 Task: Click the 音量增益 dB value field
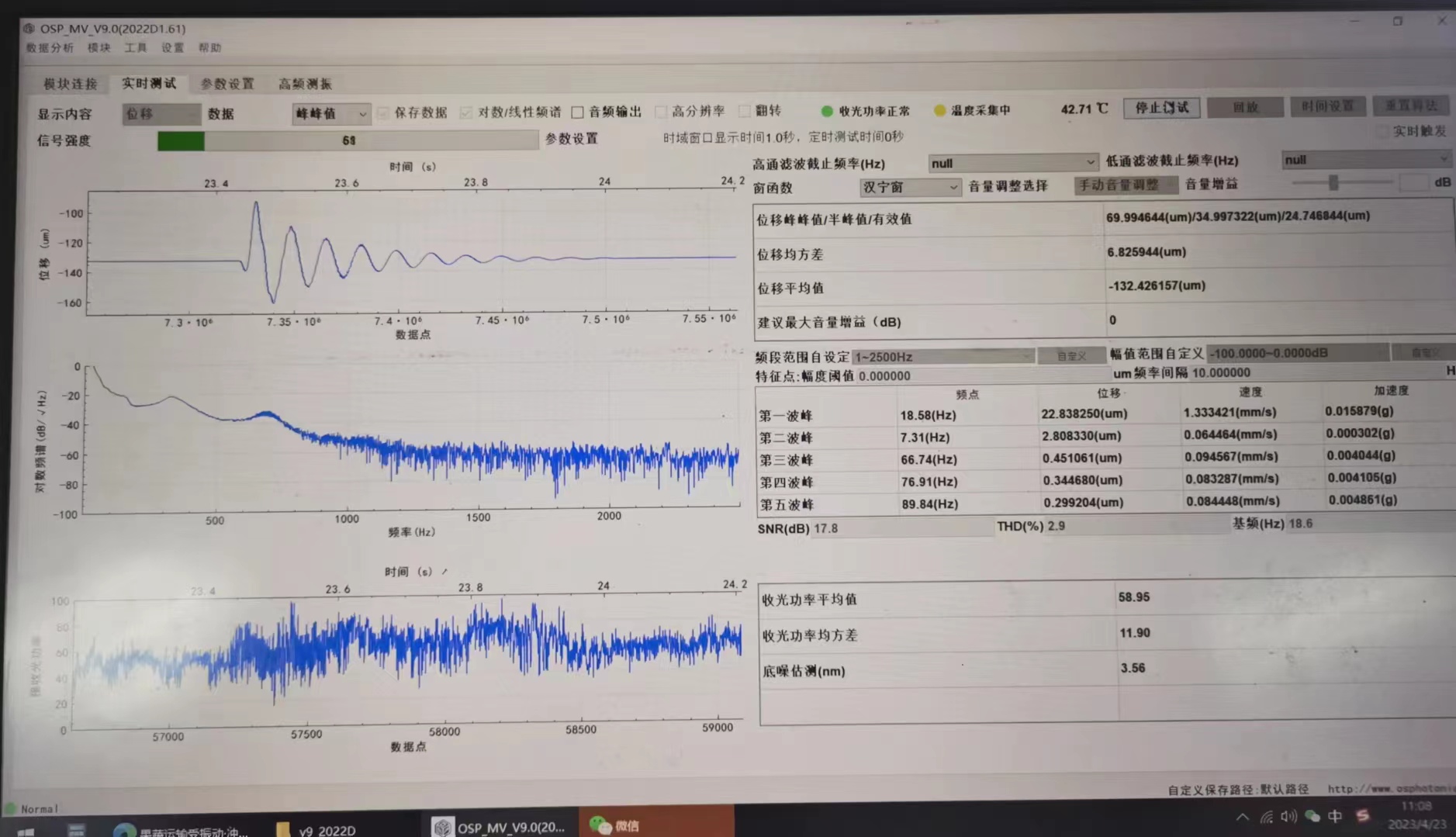(x=1413, y=182)
